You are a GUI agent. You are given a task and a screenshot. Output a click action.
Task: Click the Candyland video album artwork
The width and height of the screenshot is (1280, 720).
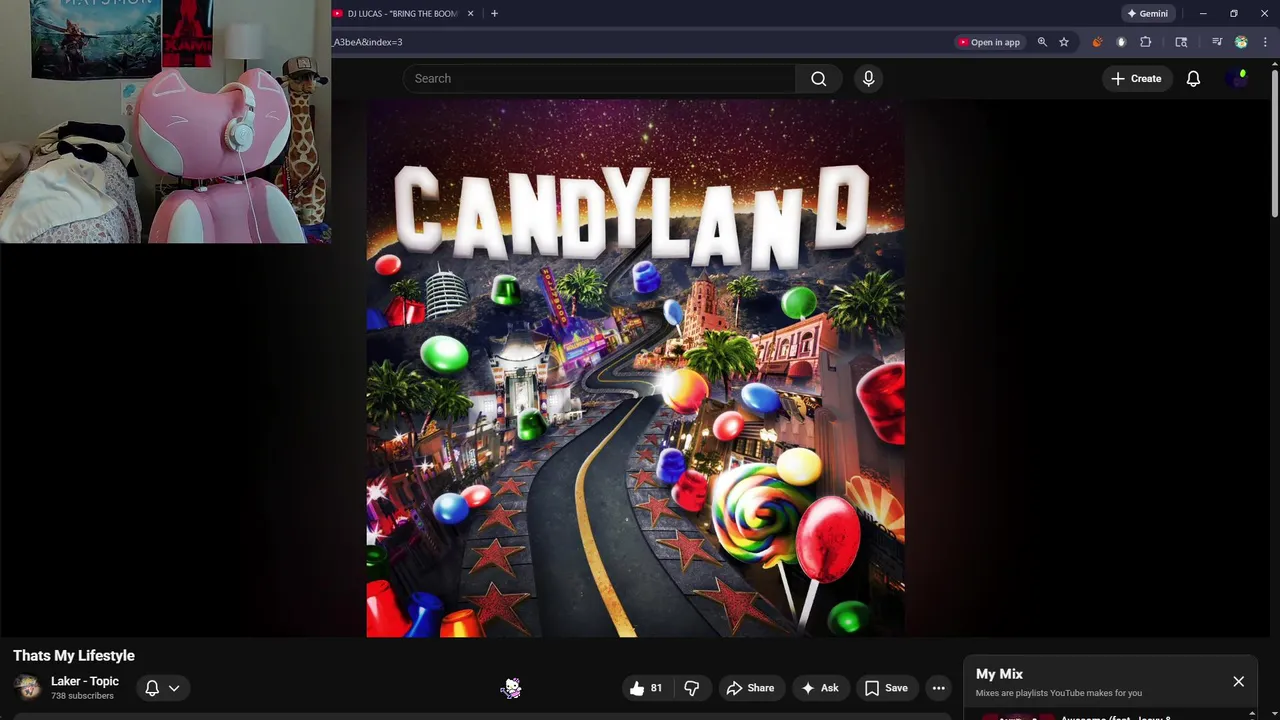click(x=636, y=368)
